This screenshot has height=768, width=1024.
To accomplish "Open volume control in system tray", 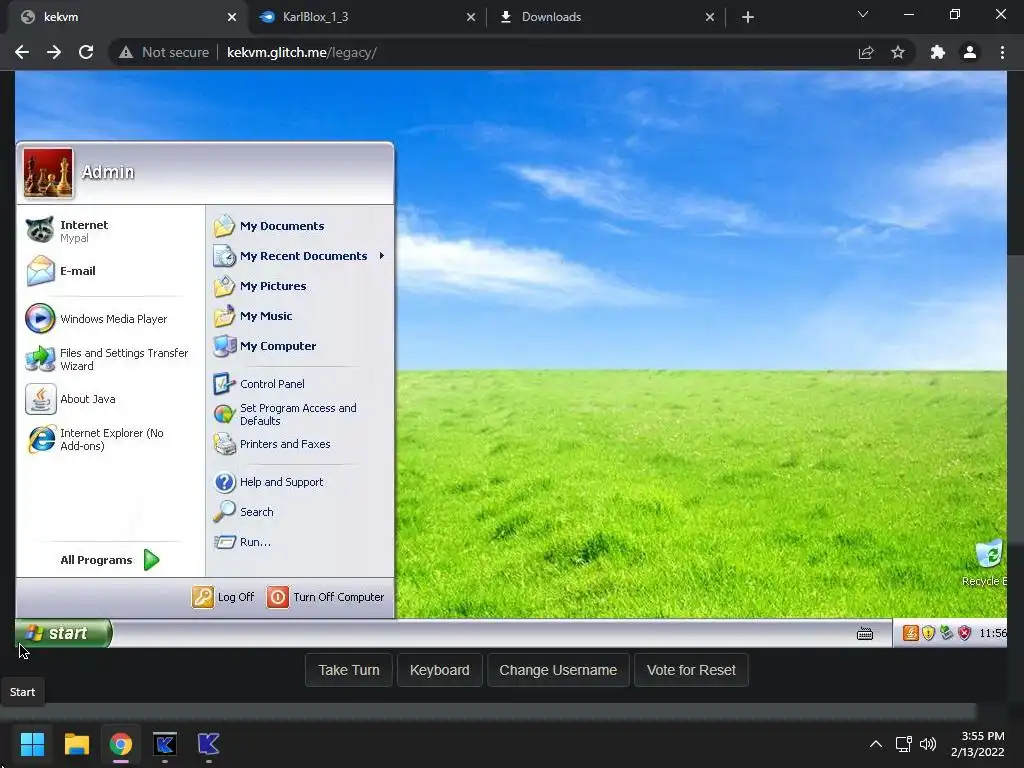I will tap(928, 744).
